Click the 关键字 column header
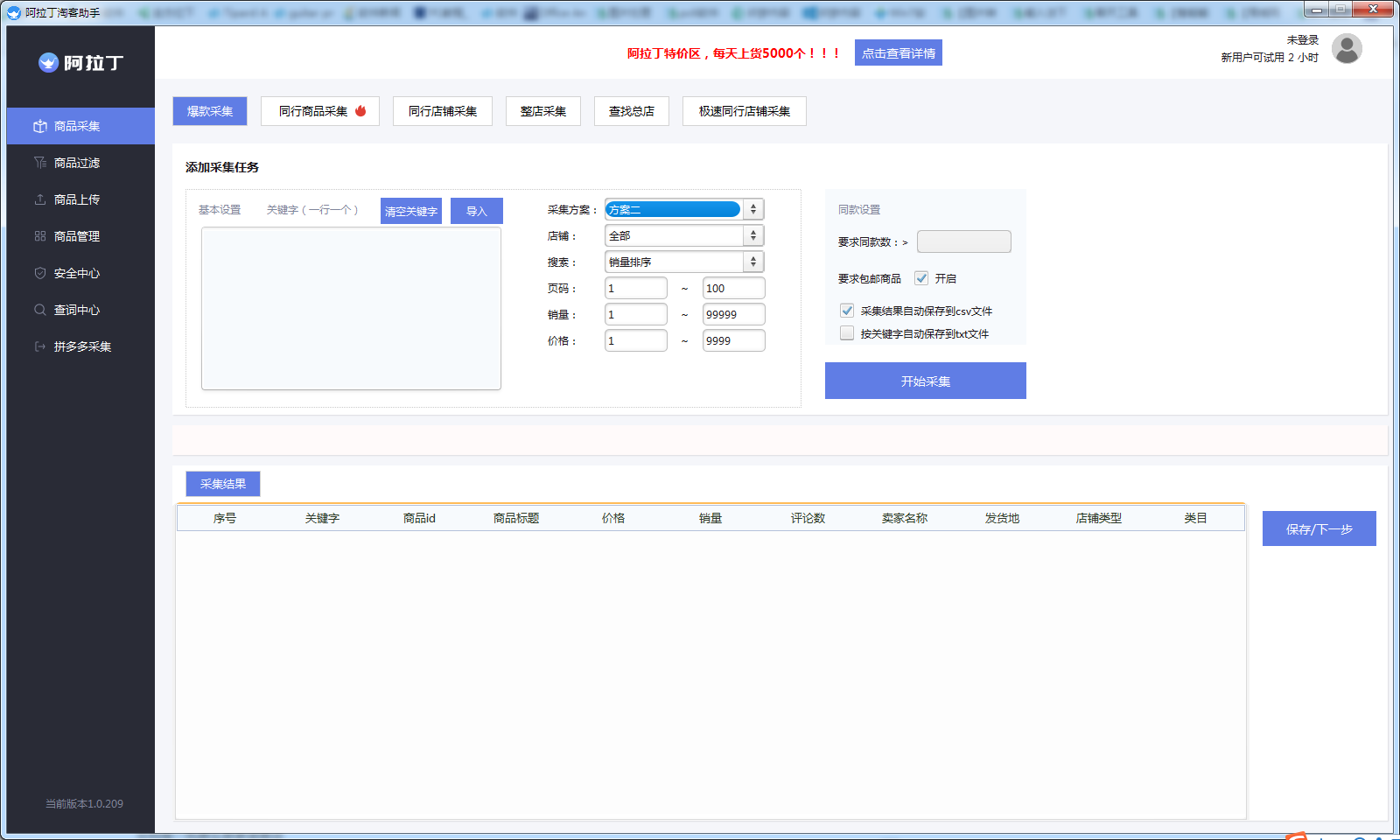The height and width of the screenshot is (840, 1400). click(322, 518)
